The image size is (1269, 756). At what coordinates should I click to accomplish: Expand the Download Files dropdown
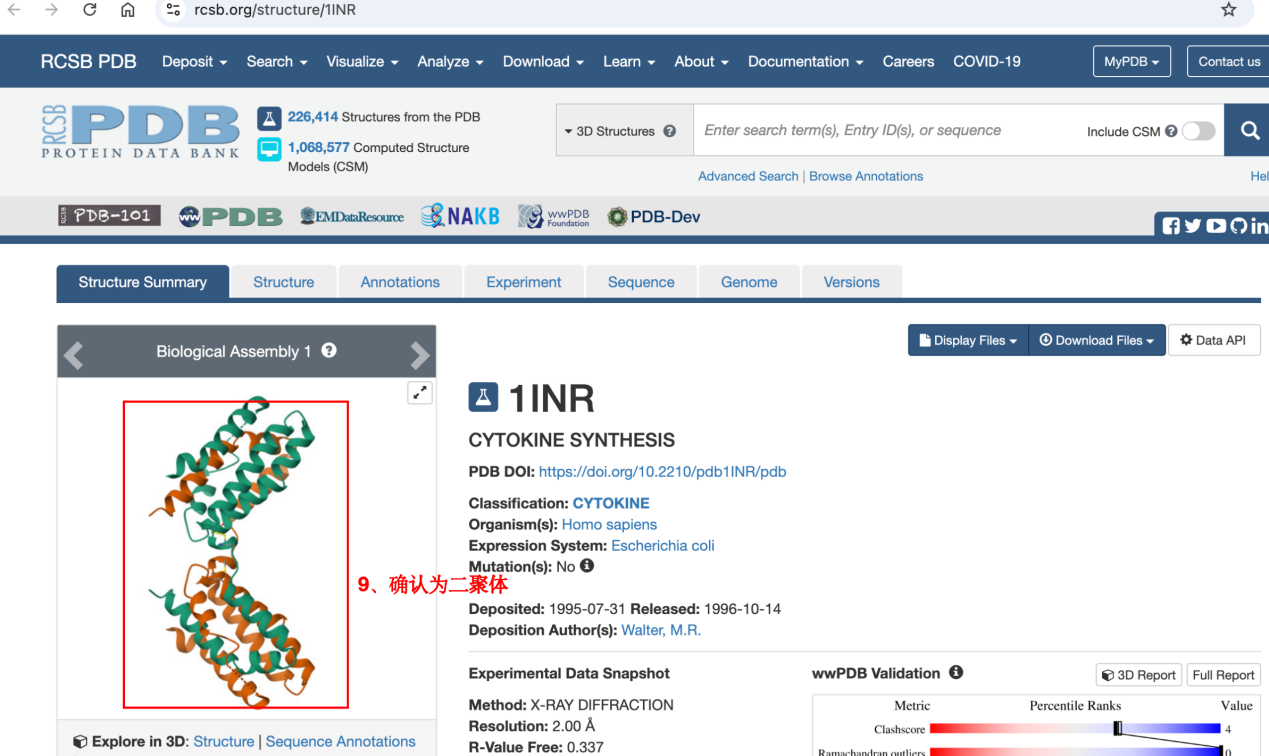point(1097,340)
